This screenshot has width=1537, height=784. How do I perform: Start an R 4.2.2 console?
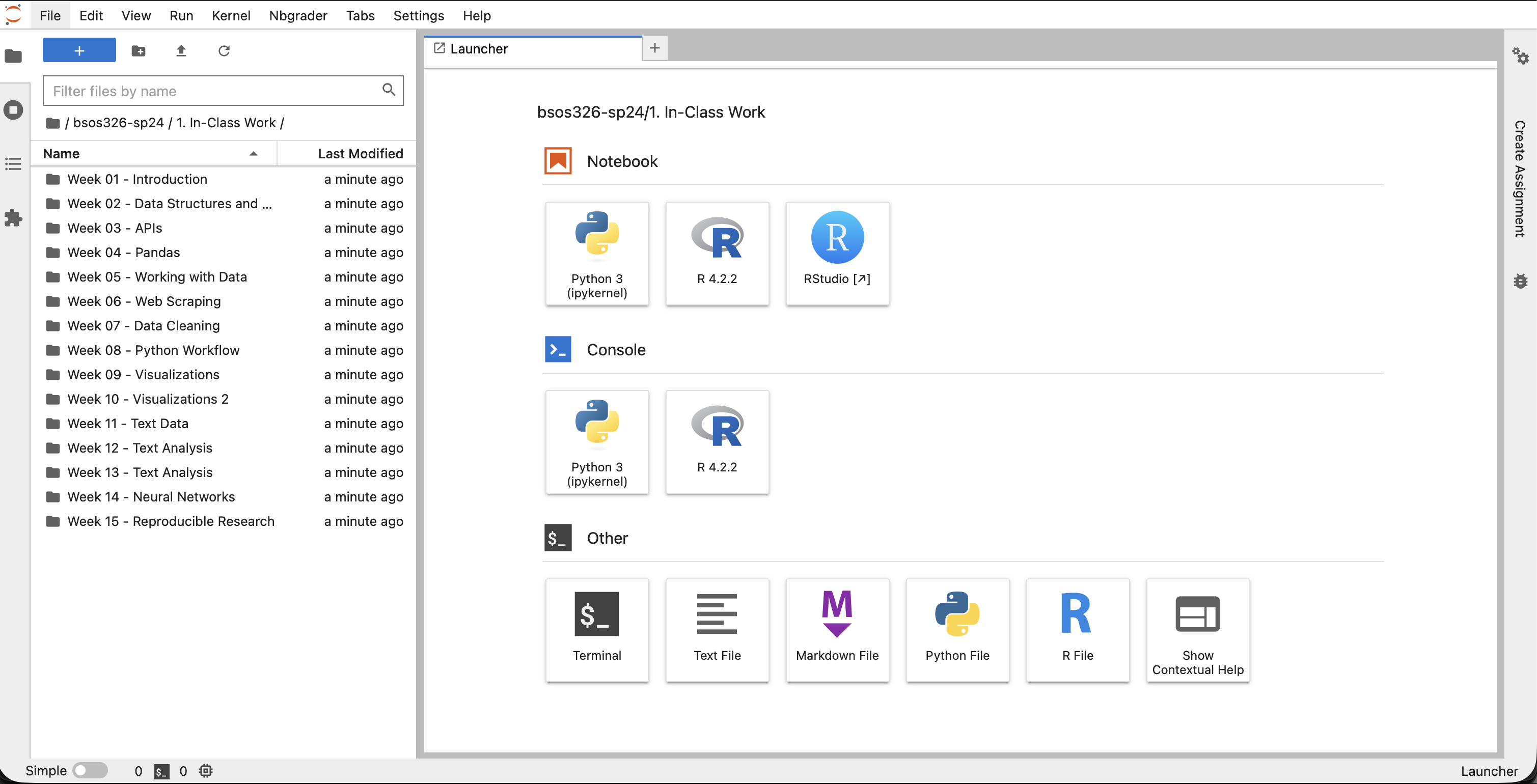tap(717, 442)
